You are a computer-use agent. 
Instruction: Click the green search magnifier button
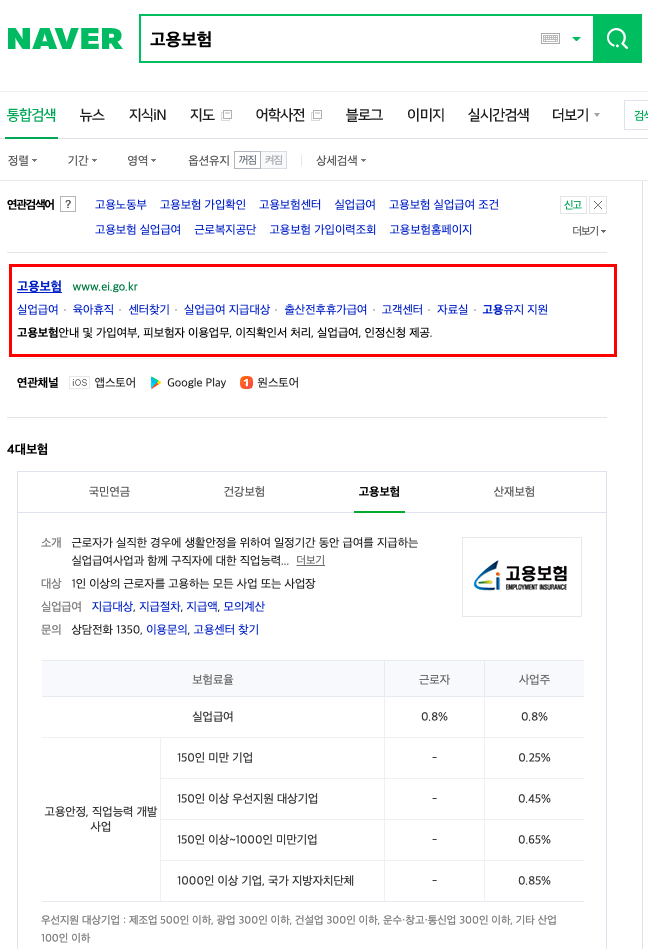(617, 39)
